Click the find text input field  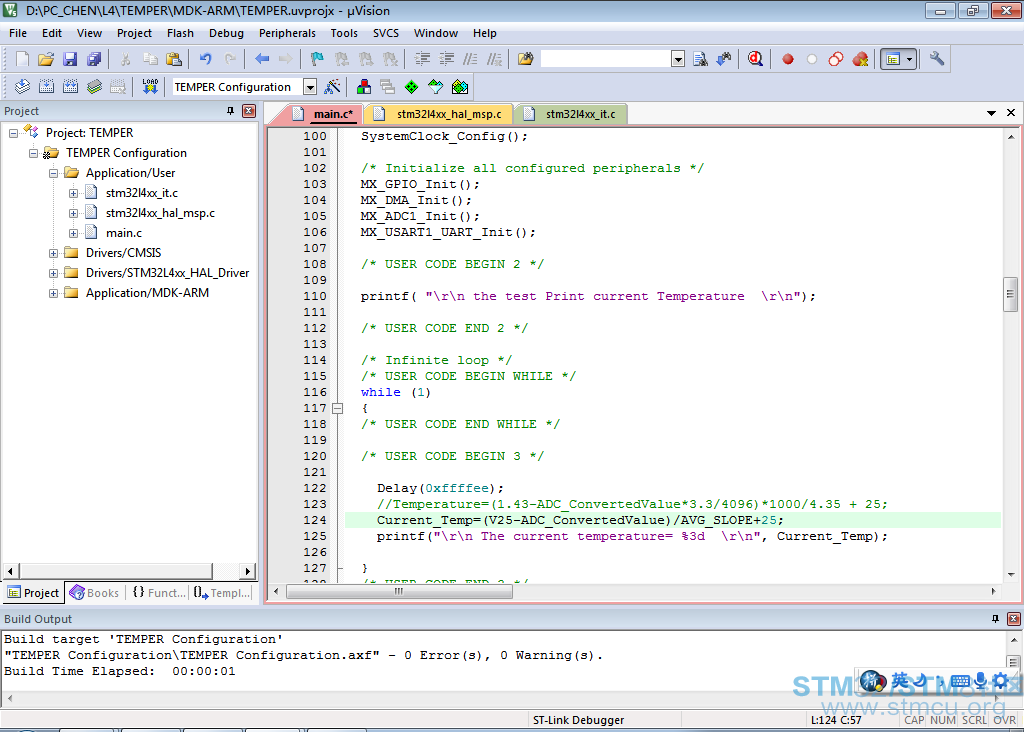click(x=606, y=59)
